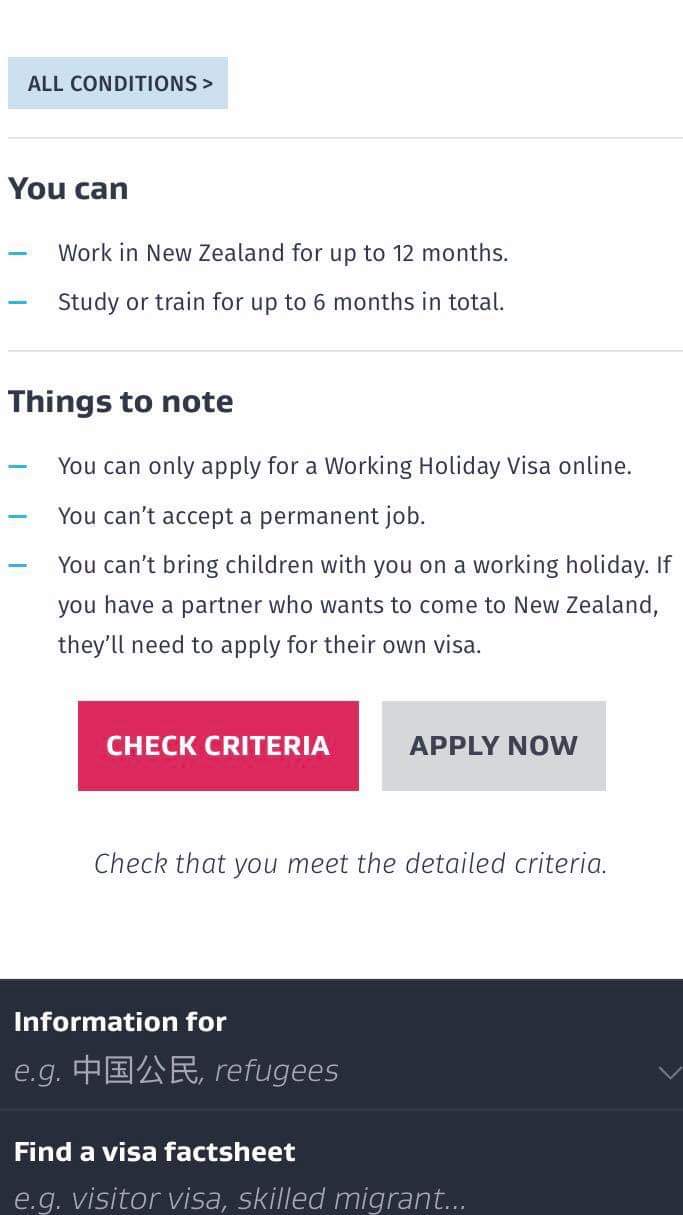This screenshot has height=1215, width=683.
Task: Click the Things to note heading
Action: tap(121, 401)
